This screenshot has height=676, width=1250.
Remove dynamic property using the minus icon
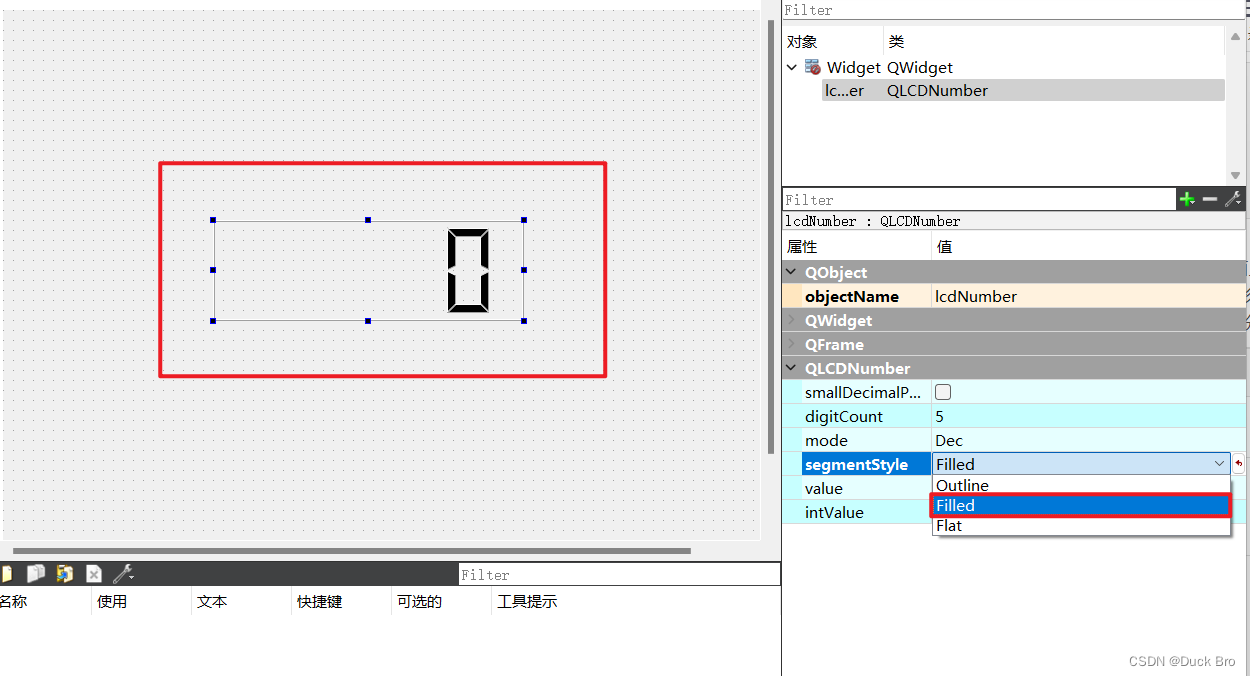click(1210, 199)
